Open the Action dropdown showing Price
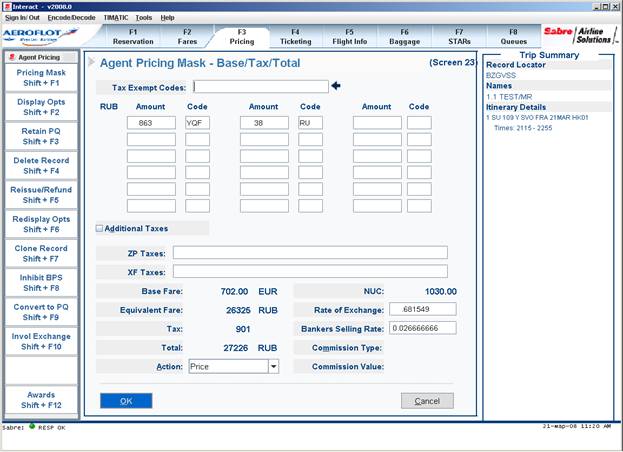 [273, 366]
